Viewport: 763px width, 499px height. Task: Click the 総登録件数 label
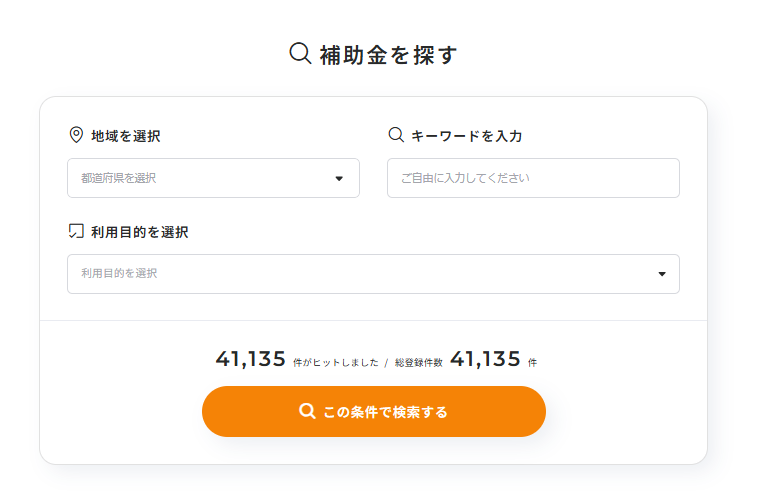(418, 363)
